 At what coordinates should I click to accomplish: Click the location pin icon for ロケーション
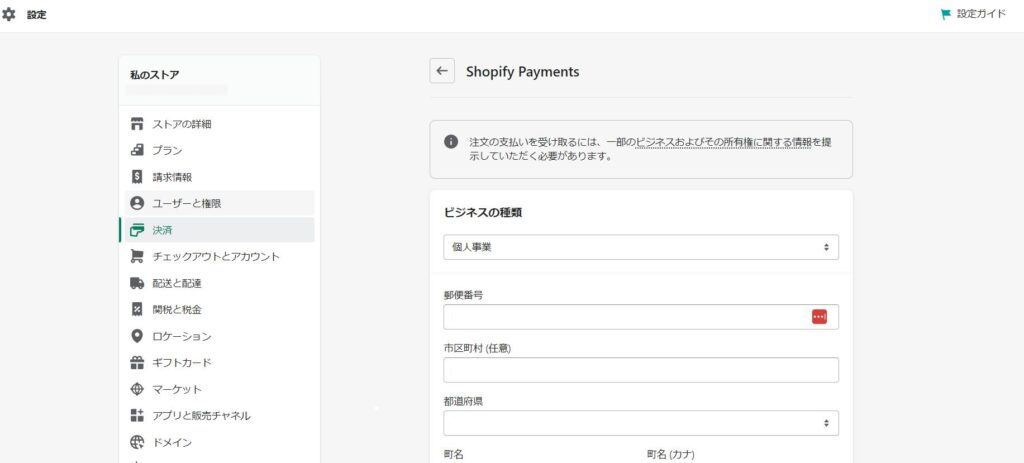[136, 336]
